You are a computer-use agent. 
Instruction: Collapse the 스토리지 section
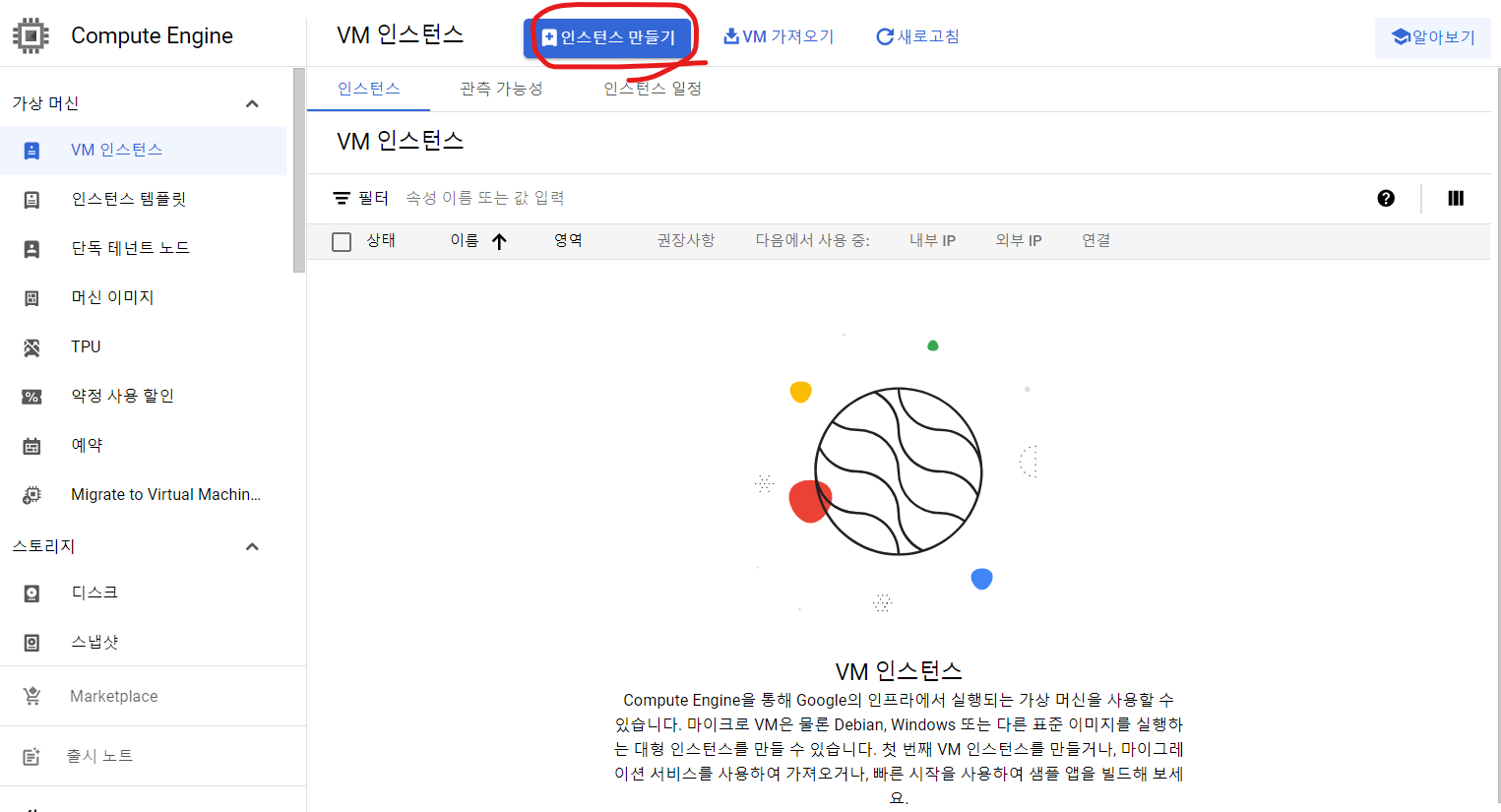(252, 546)
